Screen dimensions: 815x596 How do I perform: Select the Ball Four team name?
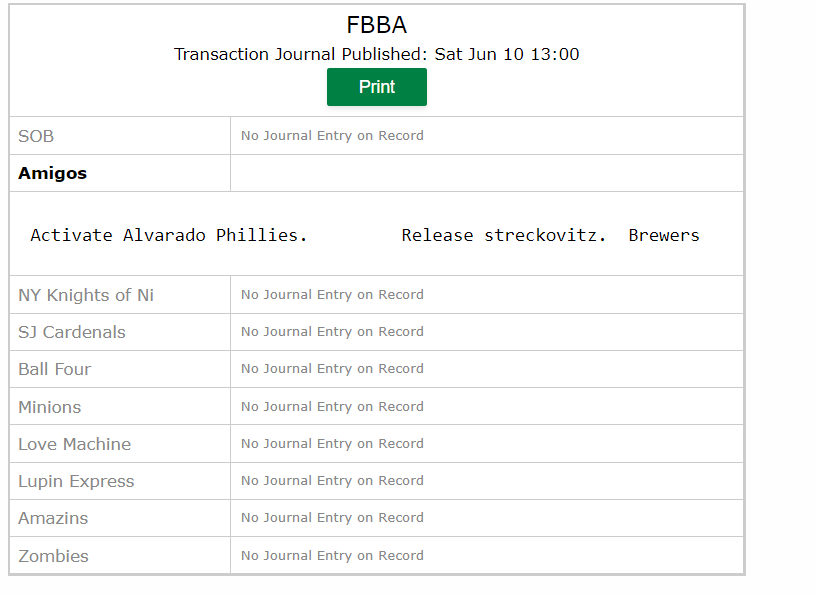pyautogui.click(x=55, y=369)
